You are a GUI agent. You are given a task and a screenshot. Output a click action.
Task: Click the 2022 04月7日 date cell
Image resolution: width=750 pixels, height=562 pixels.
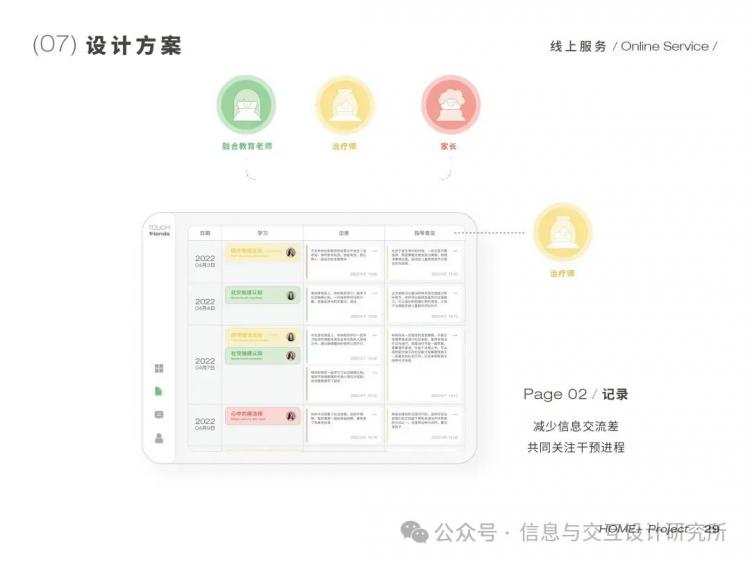[x=205, y=364]
